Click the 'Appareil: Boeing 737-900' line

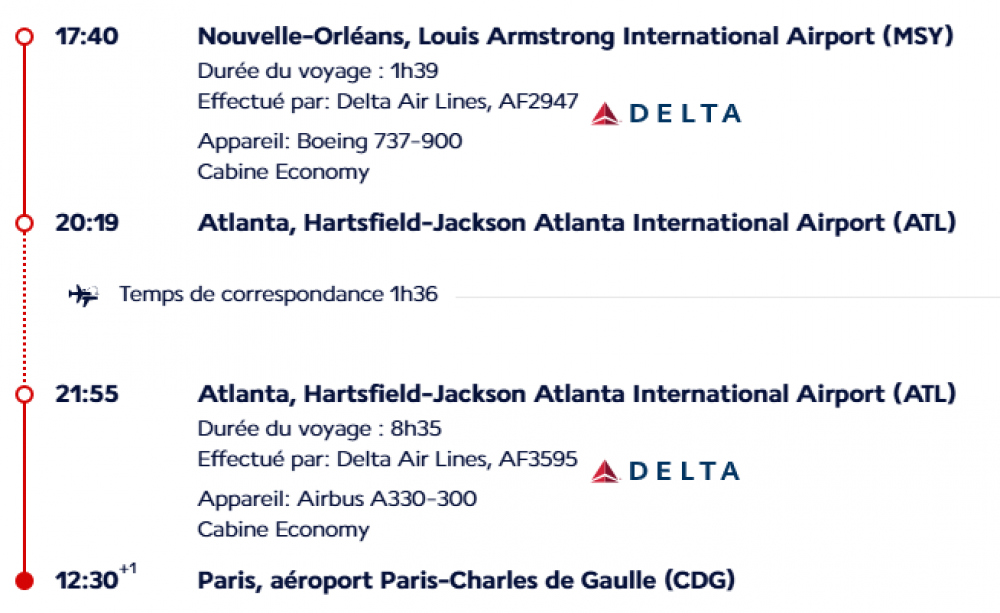[330, 141]
